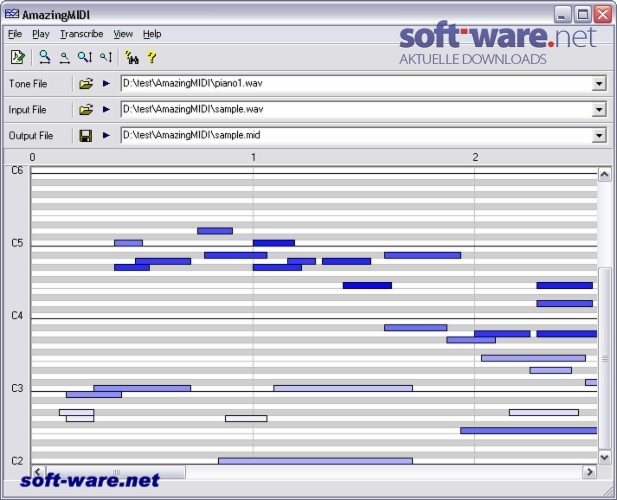
Task: Expand the Output File path dropdown
Action: tap(599, 136)
